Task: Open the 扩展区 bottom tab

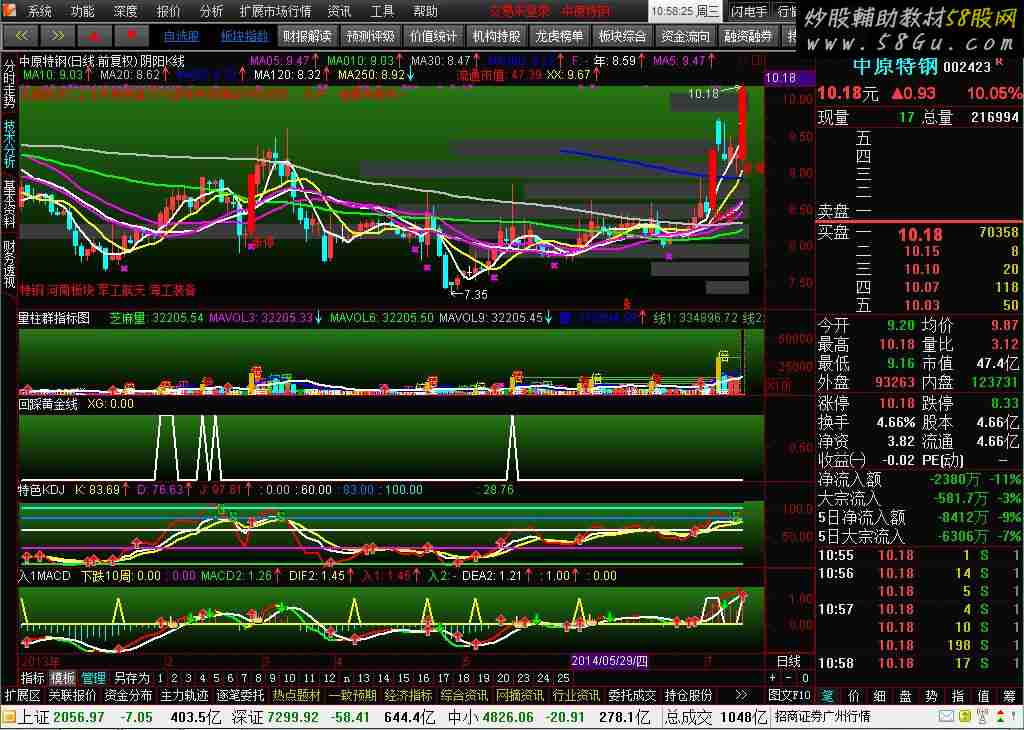Action: point(22,695)
